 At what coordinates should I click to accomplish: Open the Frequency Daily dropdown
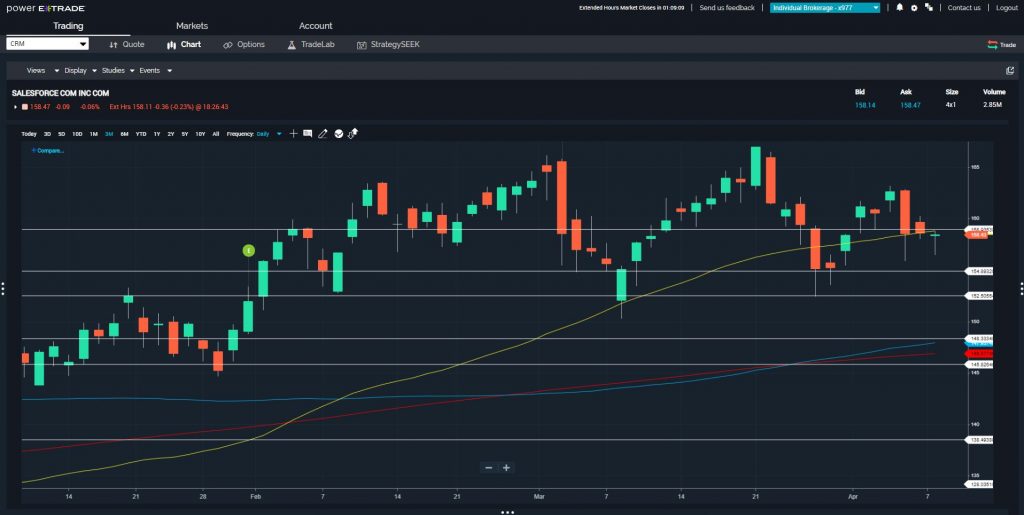269,134
